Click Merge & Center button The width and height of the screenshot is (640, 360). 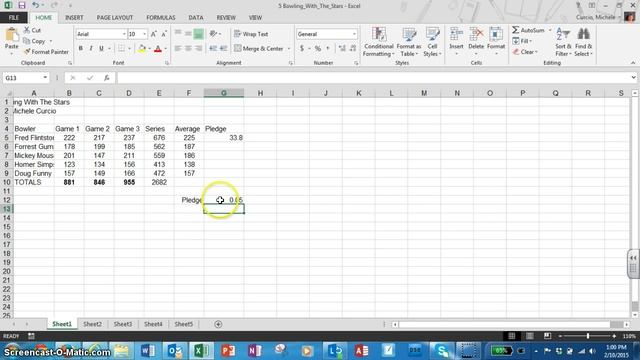pyautogui.click(x=259, y=49)
